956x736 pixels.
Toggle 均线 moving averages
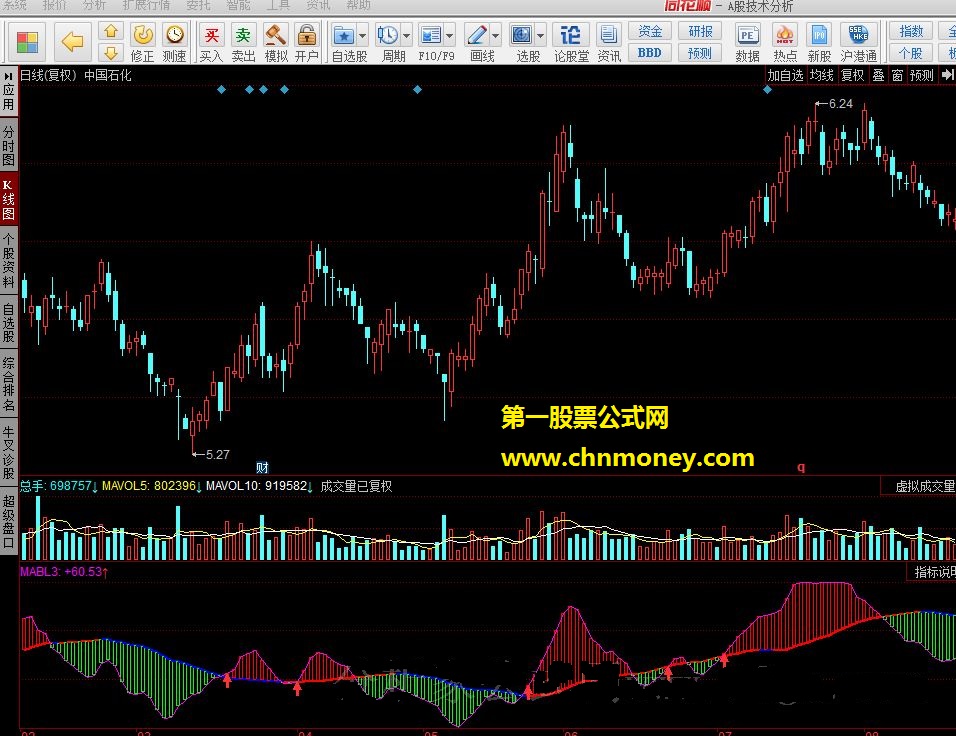(821, 75)
